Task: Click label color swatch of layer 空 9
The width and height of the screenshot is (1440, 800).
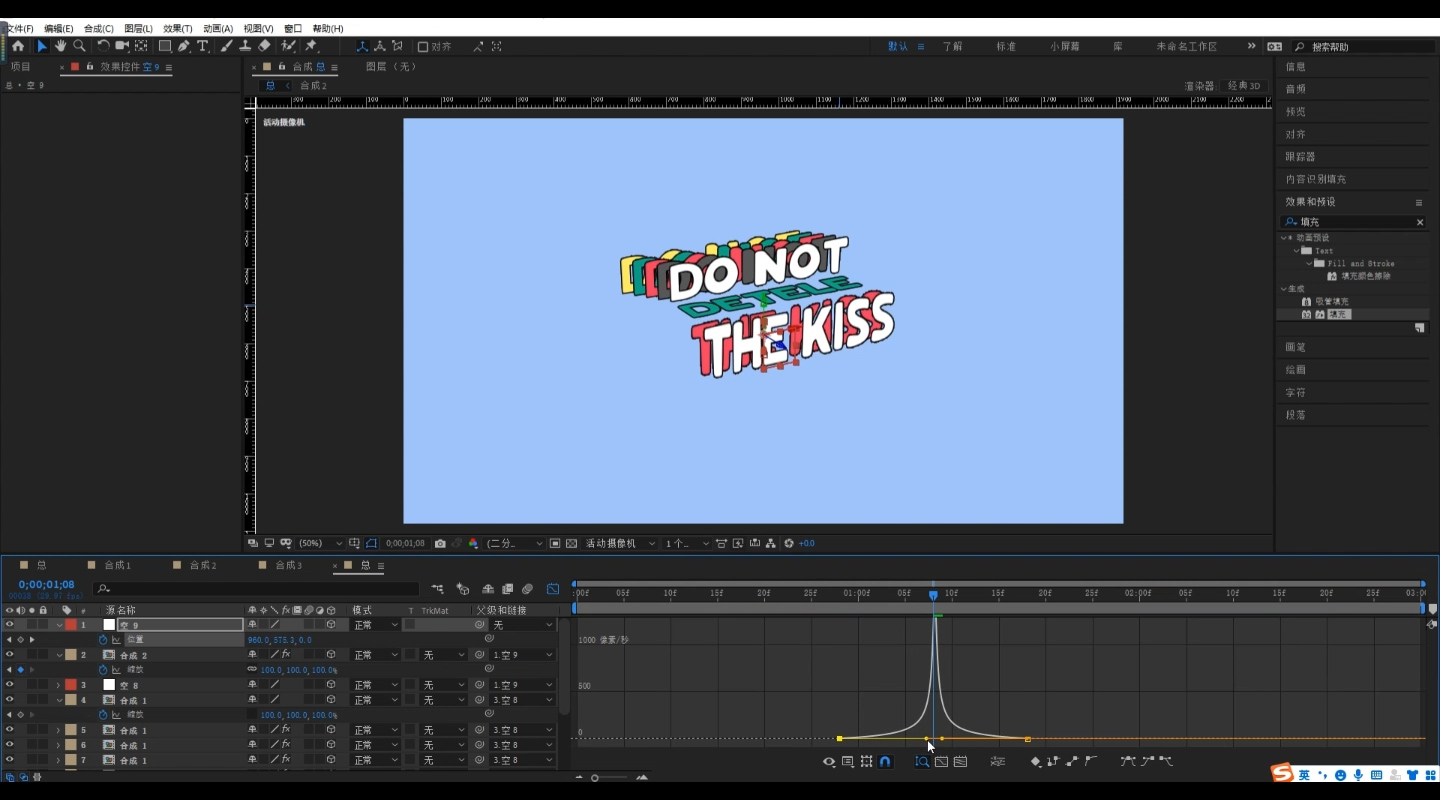Action: point(71,624)
